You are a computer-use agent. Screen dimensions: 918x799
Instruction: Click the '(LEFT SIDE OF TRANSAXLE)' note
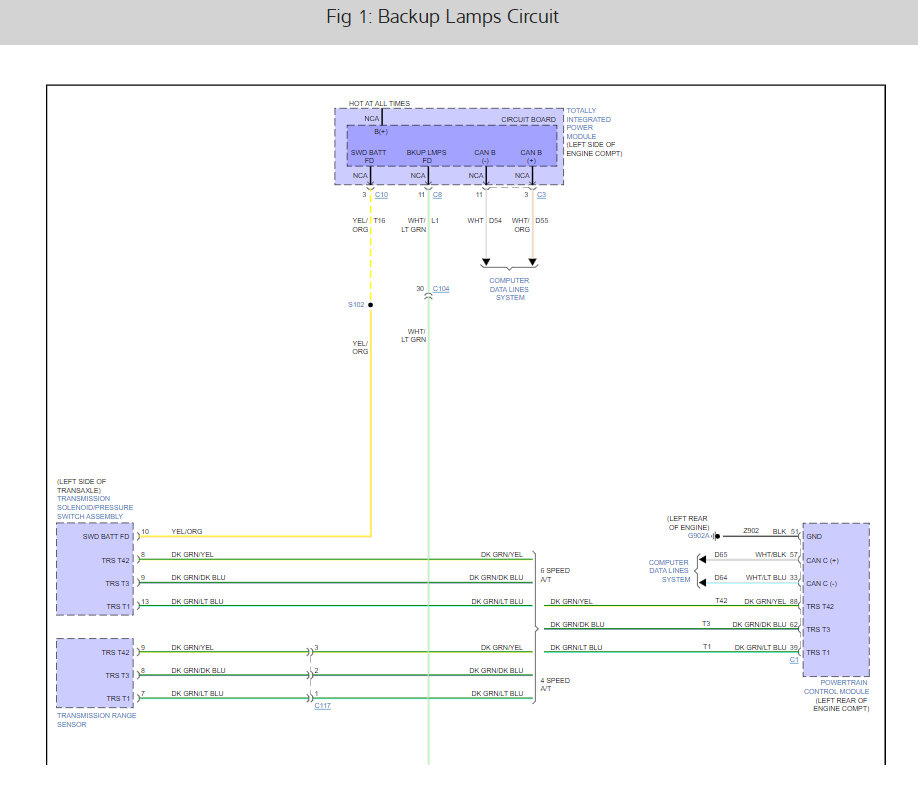[81, 486]
